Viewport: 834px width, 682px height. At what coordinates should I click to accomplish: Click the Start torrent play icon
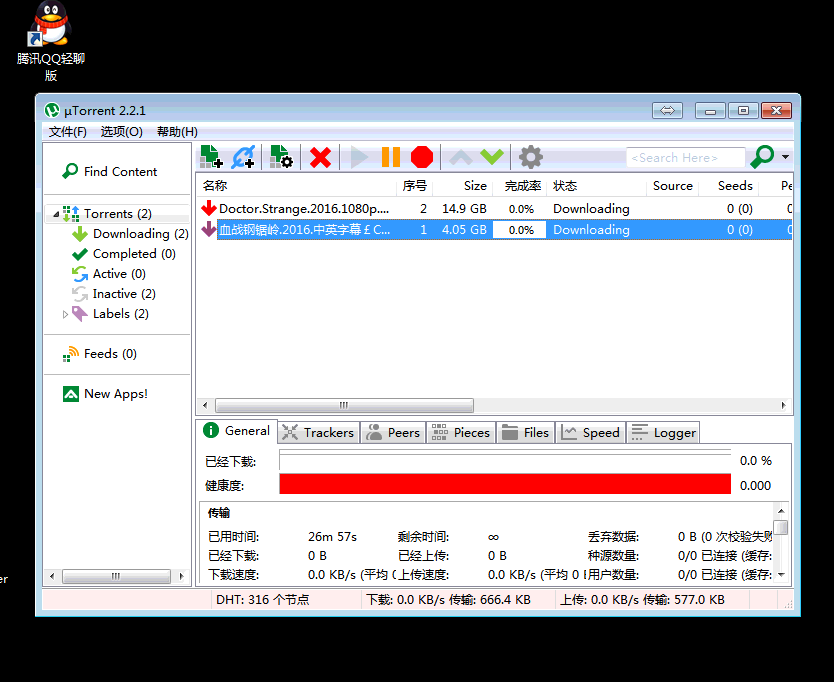pyautogui.click(x=359, y=157)
